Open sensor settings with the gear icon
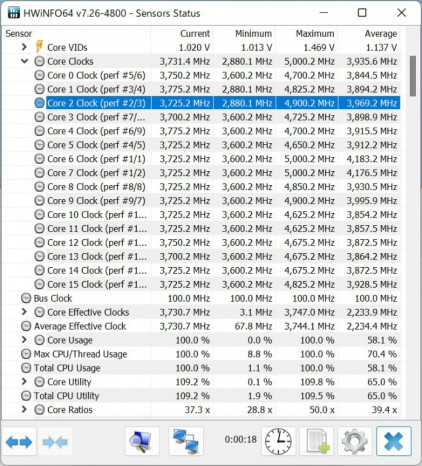The height and width of the screenshot is (466, 422). coord(355,441)
